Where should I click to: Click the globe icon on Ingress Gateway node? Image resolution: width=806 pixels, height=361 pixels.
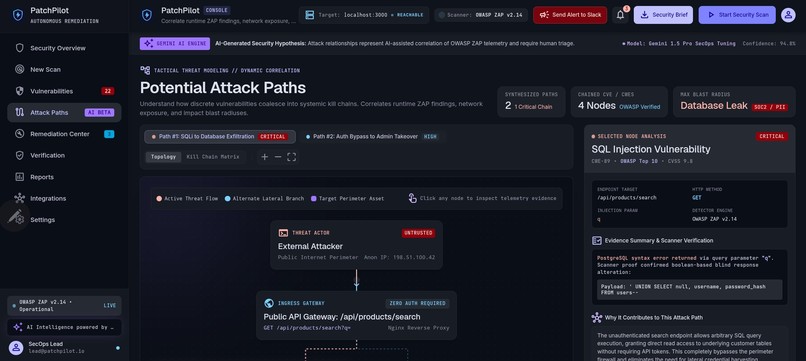click(268, 303)
